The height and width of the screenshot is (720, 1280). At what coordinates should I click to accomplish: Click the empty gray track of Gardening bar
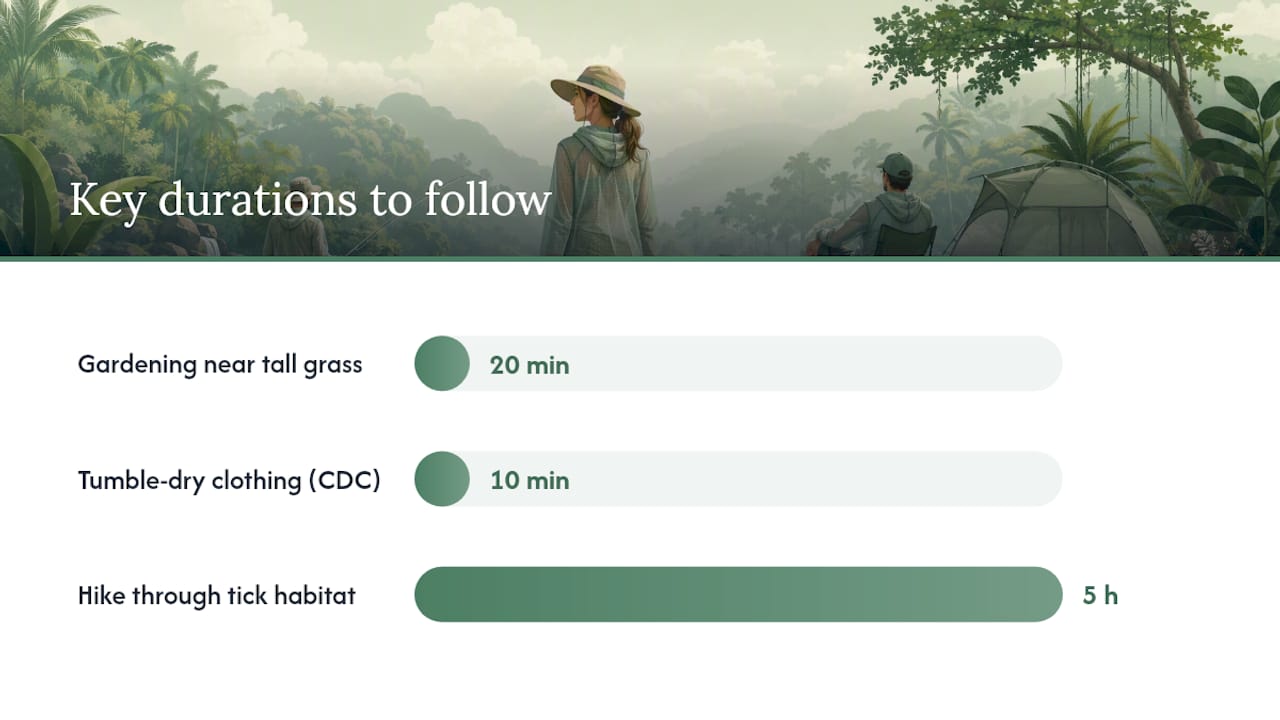815,363
